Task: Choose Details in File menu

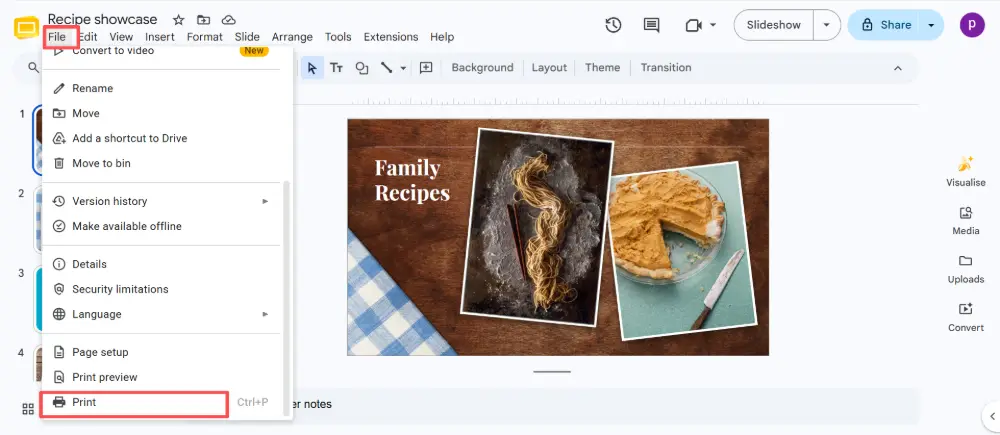Action: point(161,264)
